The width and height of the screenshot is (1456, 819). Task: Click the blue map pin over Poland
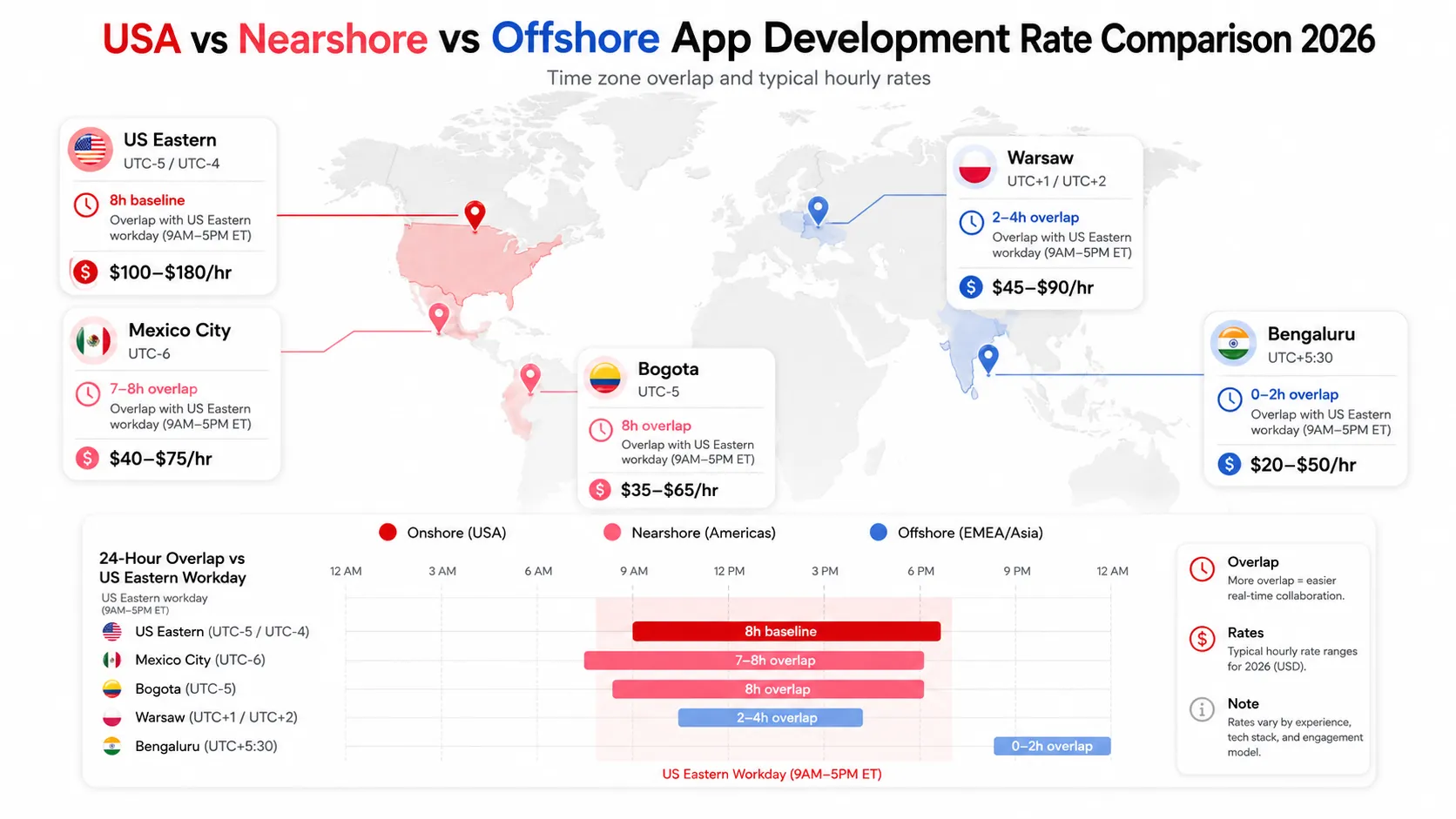pyautogui.click(x=818, y=211)
